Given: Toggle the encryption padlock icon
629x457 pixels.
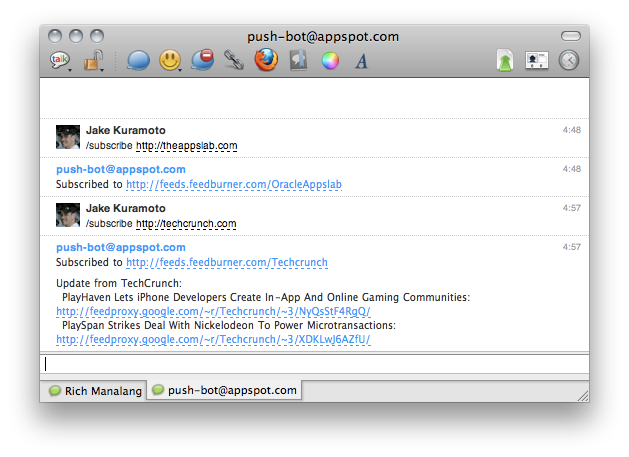Looking at the screenshot, I should tap(93, 61).
